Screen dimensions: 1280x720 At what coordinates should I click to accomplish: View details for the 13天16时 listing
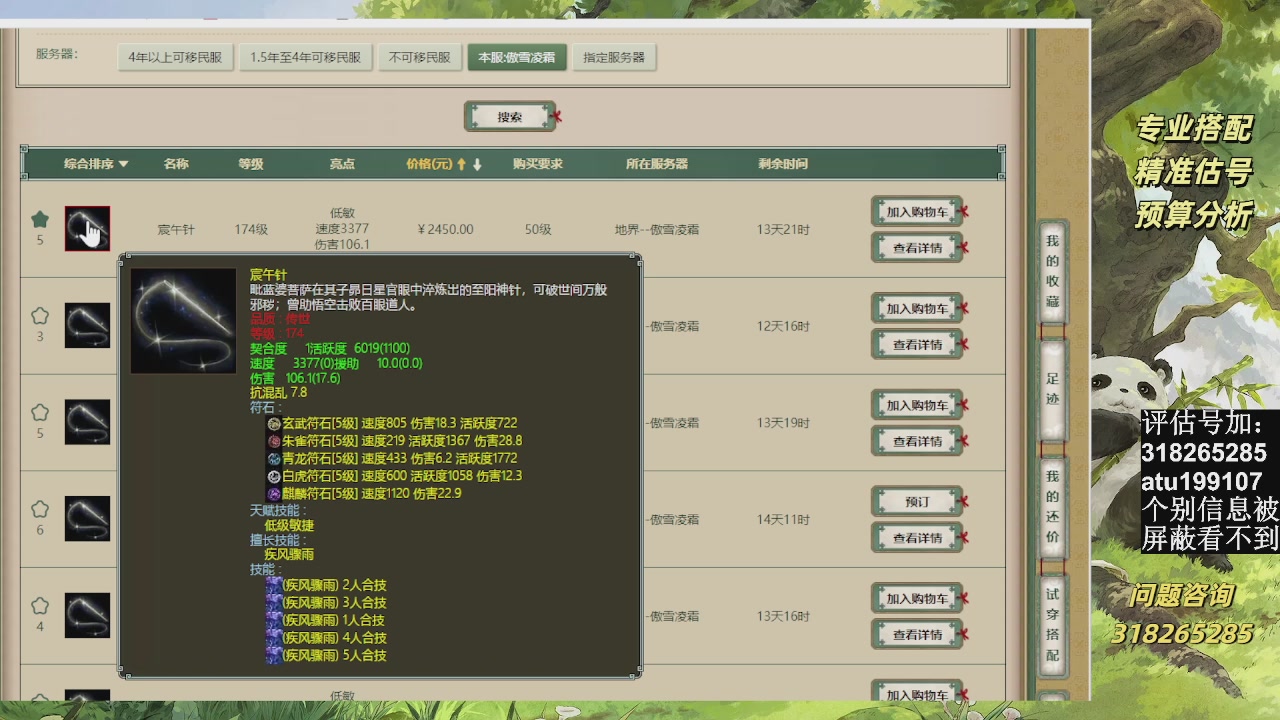pyautogui.click(x=916, y=635)
